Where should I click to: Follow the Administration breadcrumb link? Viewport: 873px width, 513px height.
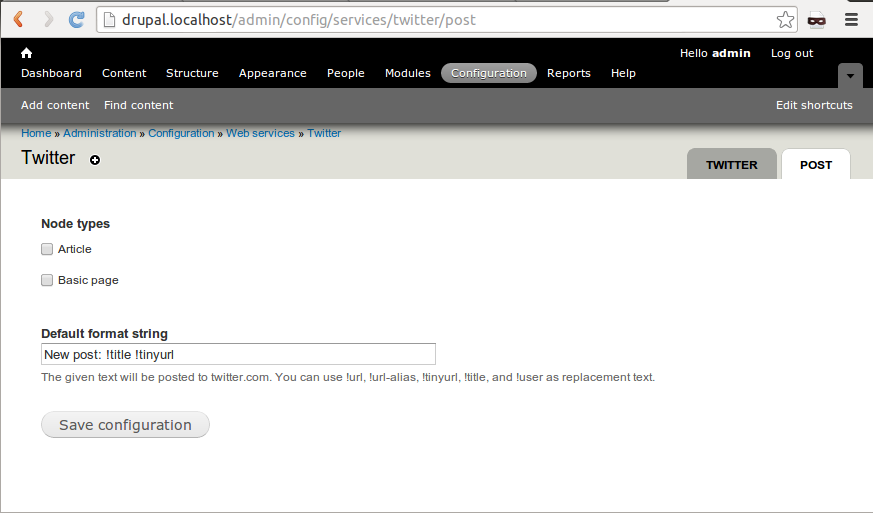[x=100, y=133]
